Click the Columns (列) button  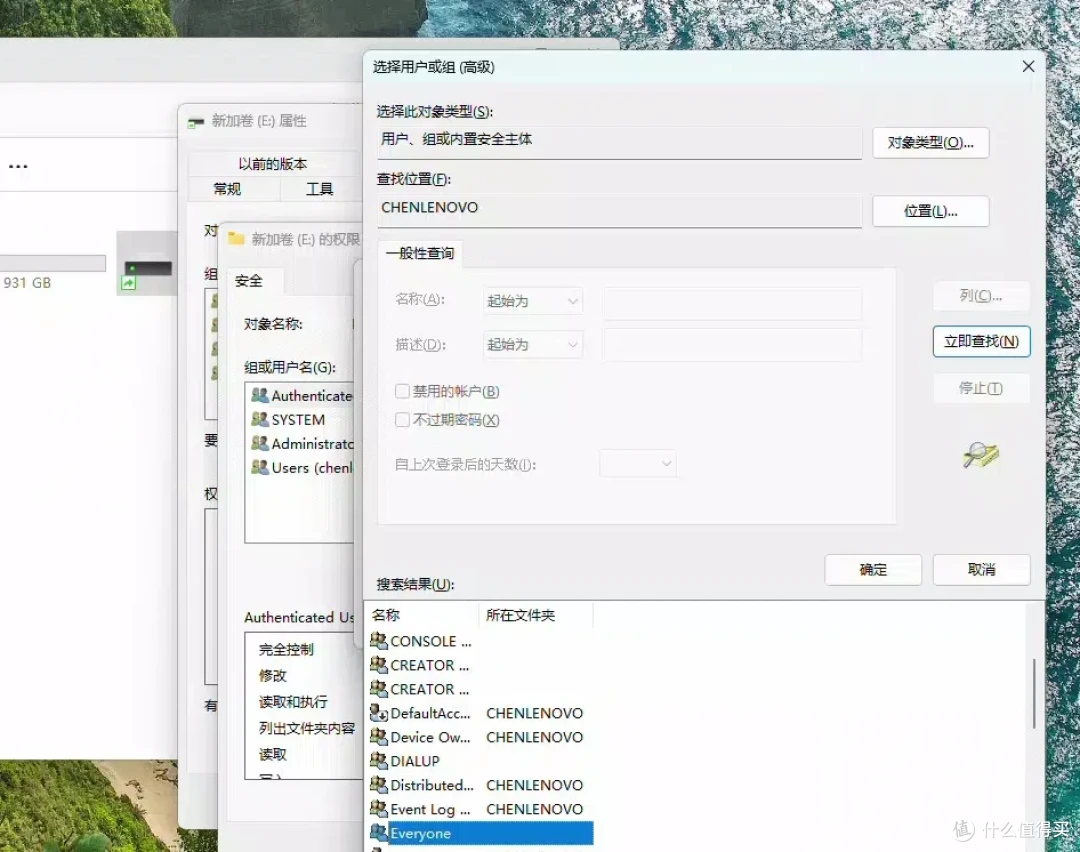point(981,296)
